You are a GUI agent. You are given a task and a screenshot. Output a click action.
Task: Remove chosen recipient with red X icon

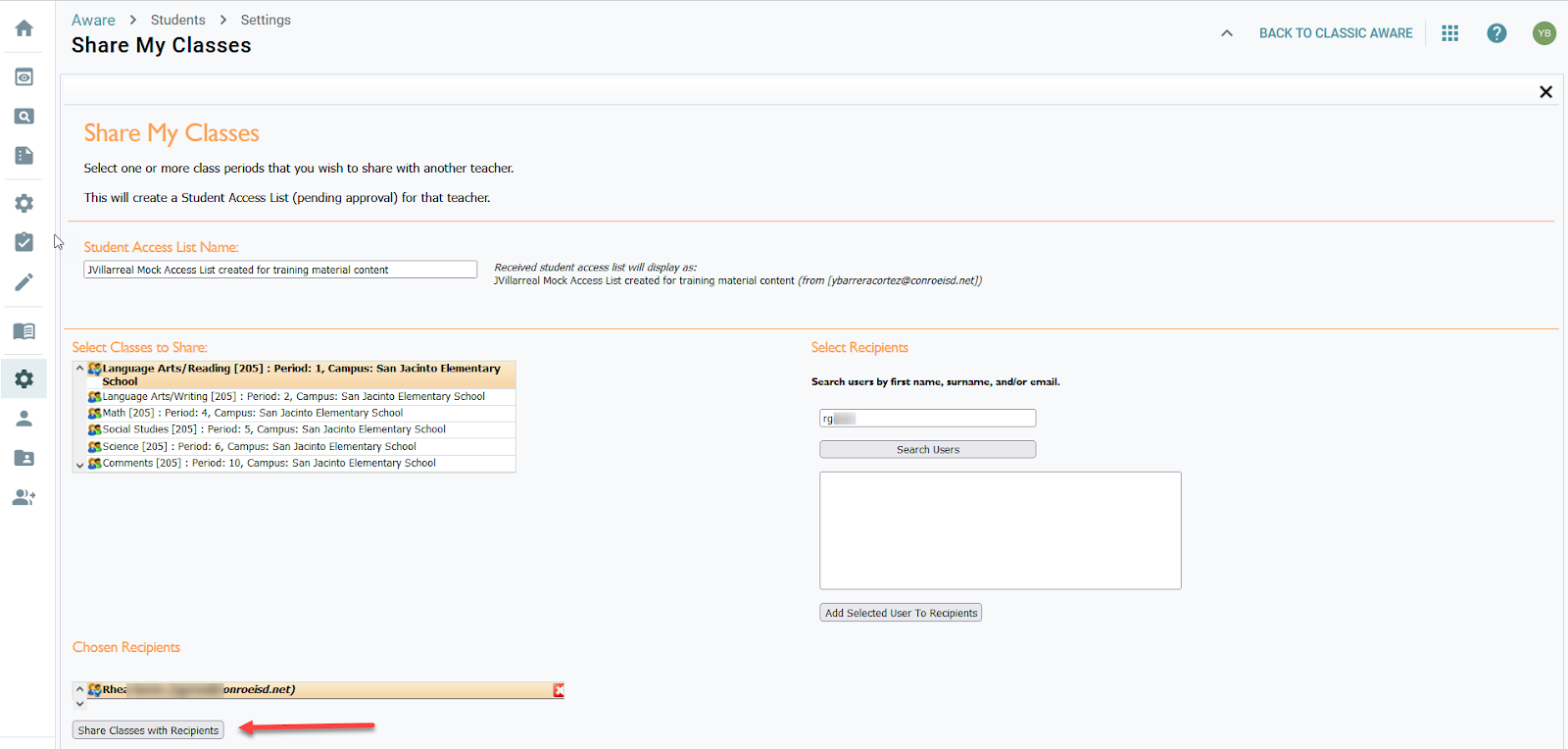(x=559, y=690)
